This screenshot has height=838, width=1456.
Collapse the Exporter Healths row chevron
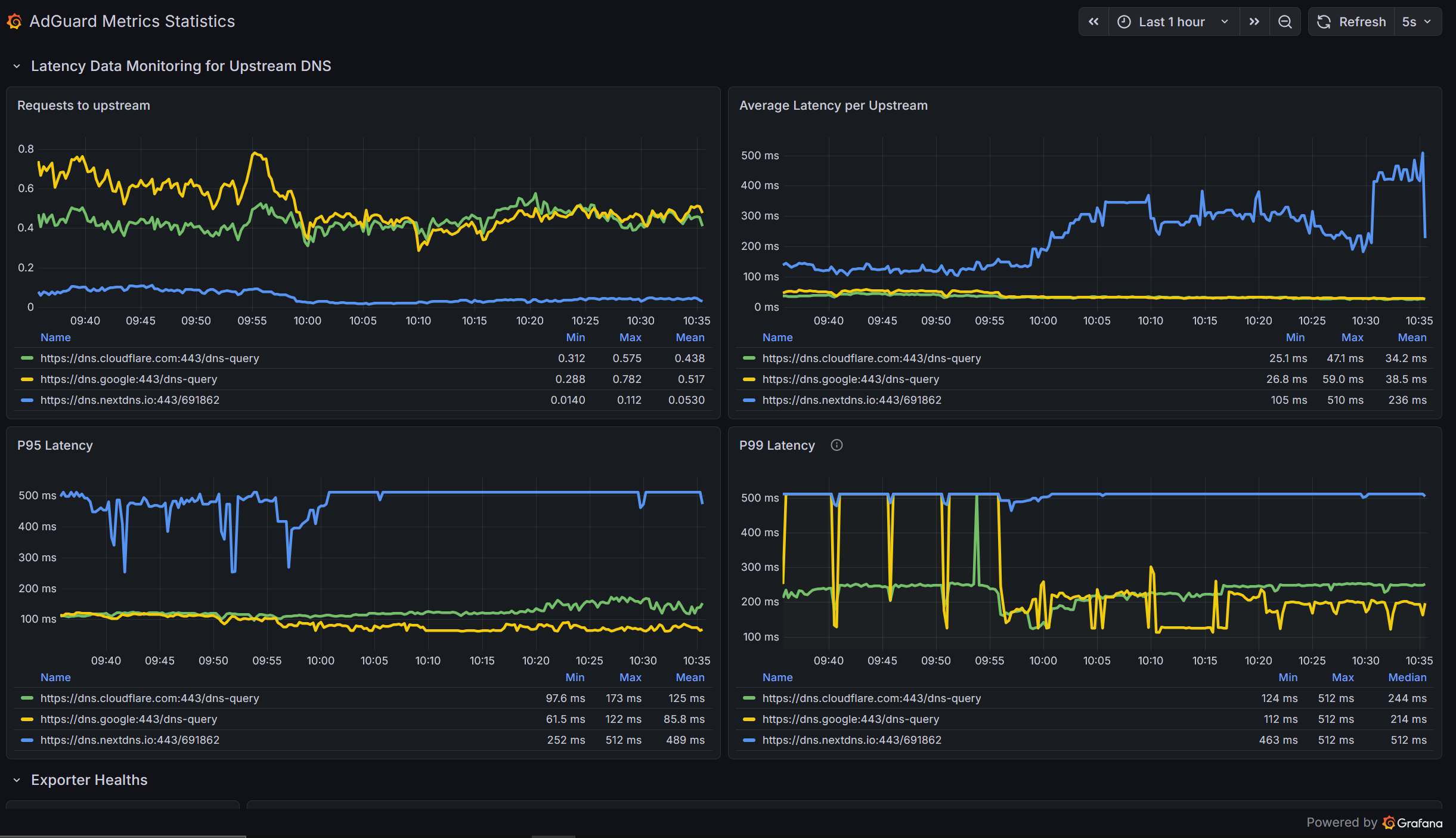pyautogui.click(x=17, y=780)
